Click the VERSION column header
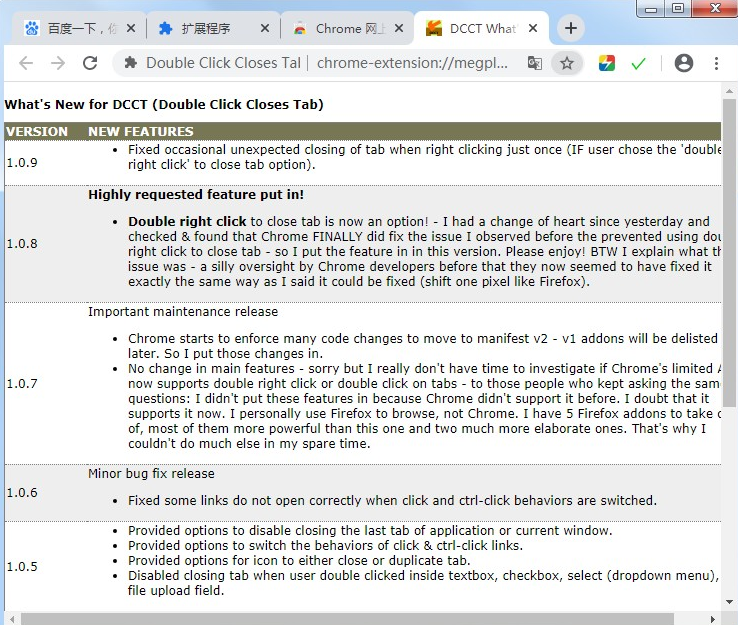Screen dimensions: 738x625 37,131
